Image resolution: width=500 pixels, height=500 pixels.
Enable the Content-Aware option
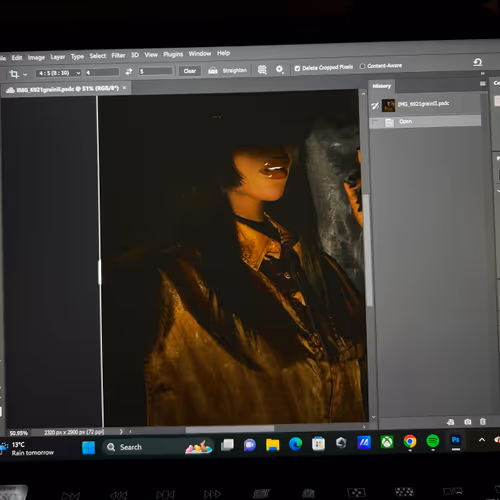pyautogui.click(x=363, y=66)
